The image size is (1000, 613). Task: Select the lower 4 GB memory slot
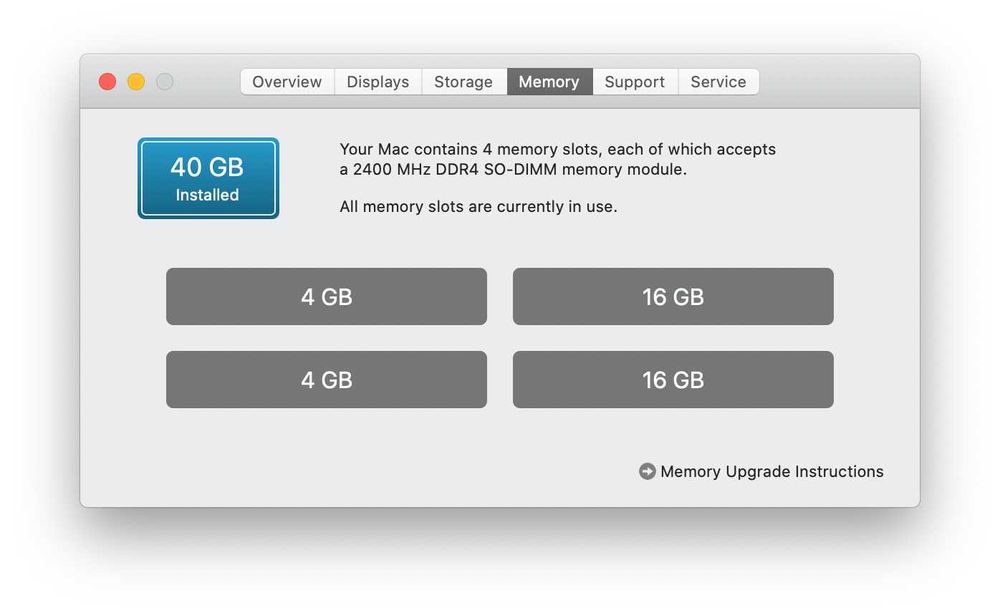326,380
